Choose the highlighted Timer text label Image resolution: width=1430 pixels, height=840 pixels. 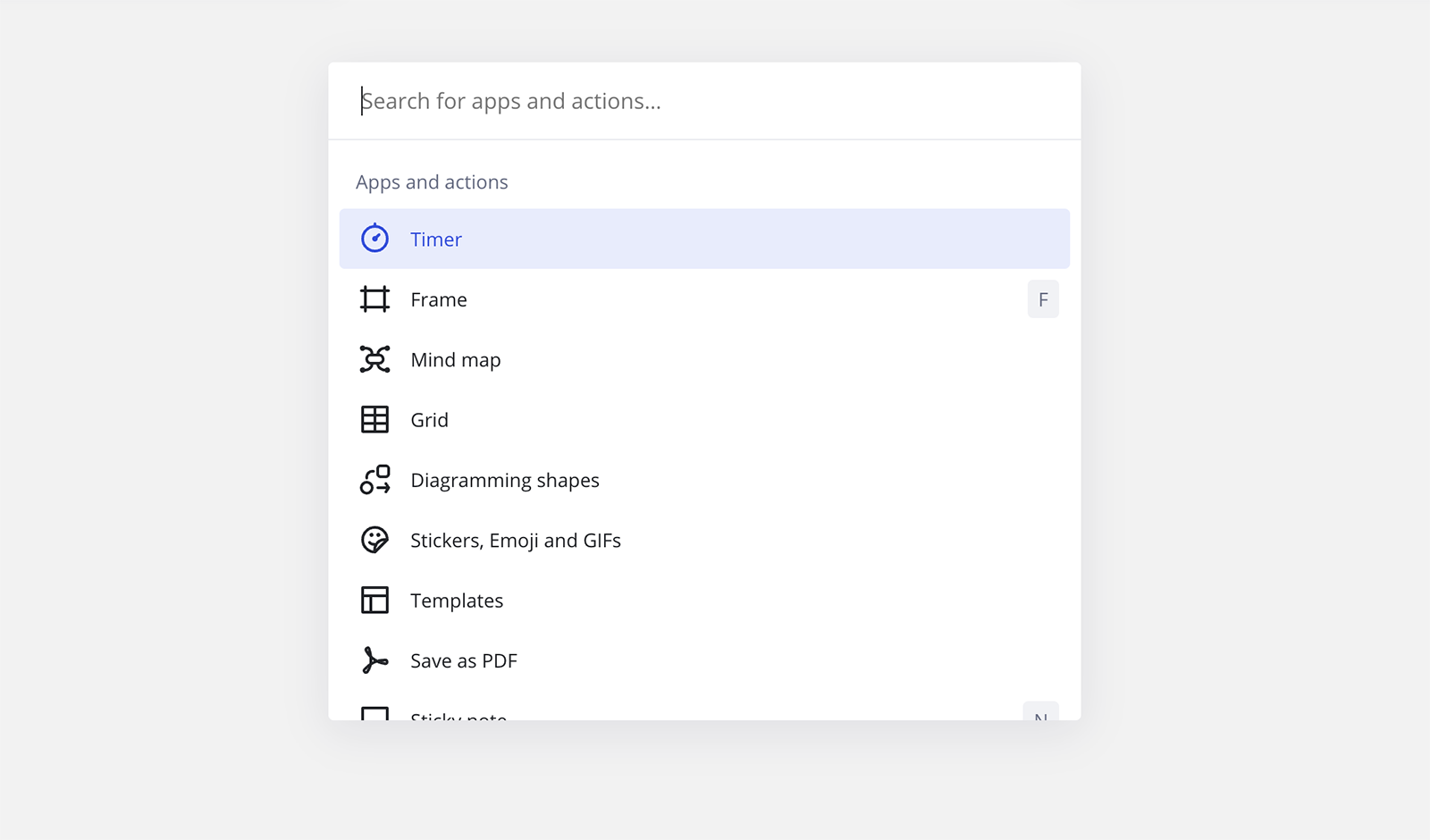click(436, 239)
